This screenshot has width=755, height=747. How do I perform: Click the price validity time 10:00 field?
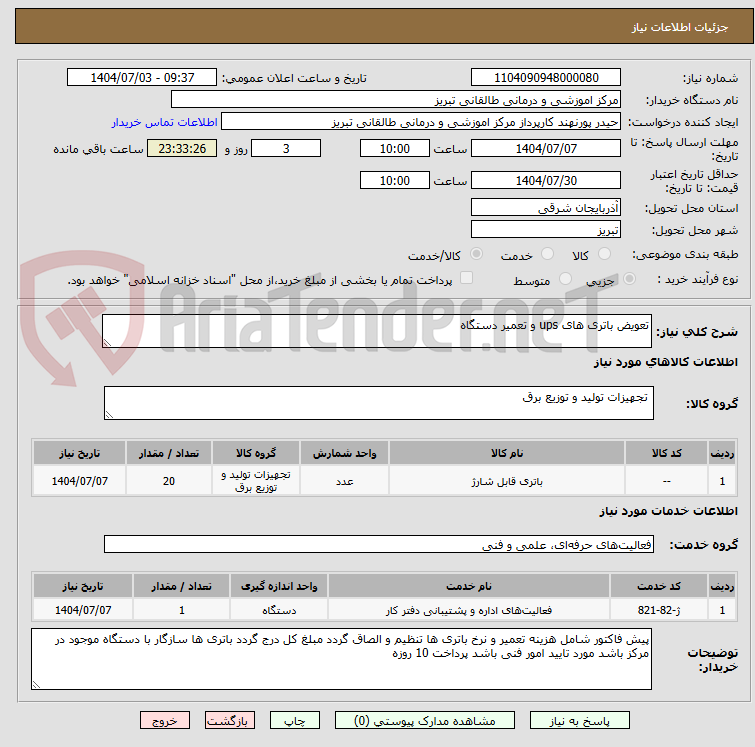click(x=394, y=181)
